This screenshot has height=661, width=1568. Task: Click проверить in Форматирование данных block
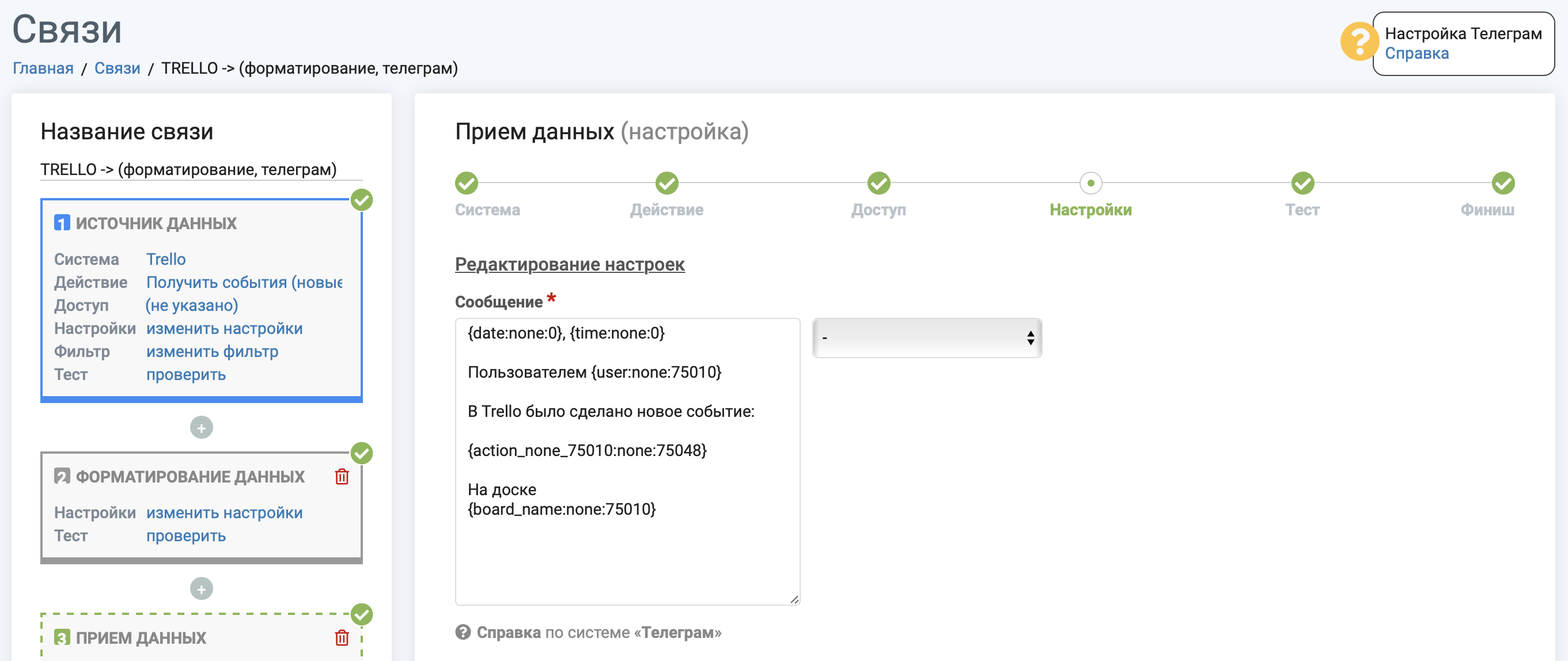click(x=185, y=536)
